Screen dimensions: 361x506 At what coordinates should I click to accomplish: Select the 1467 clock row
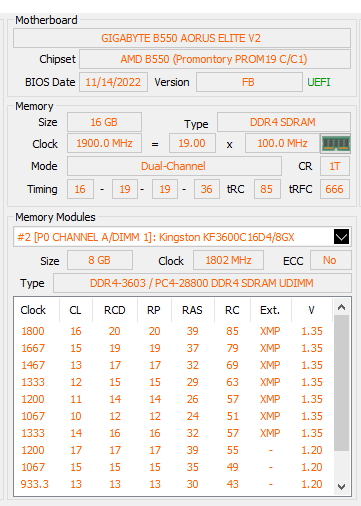click(173, 365)
